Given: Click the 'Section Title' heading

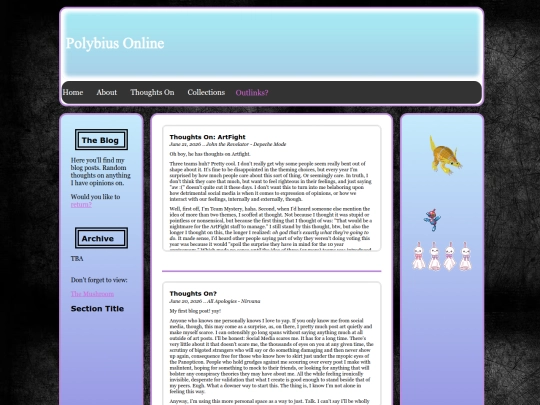Looking at the screenshot, I should (97, 309).
